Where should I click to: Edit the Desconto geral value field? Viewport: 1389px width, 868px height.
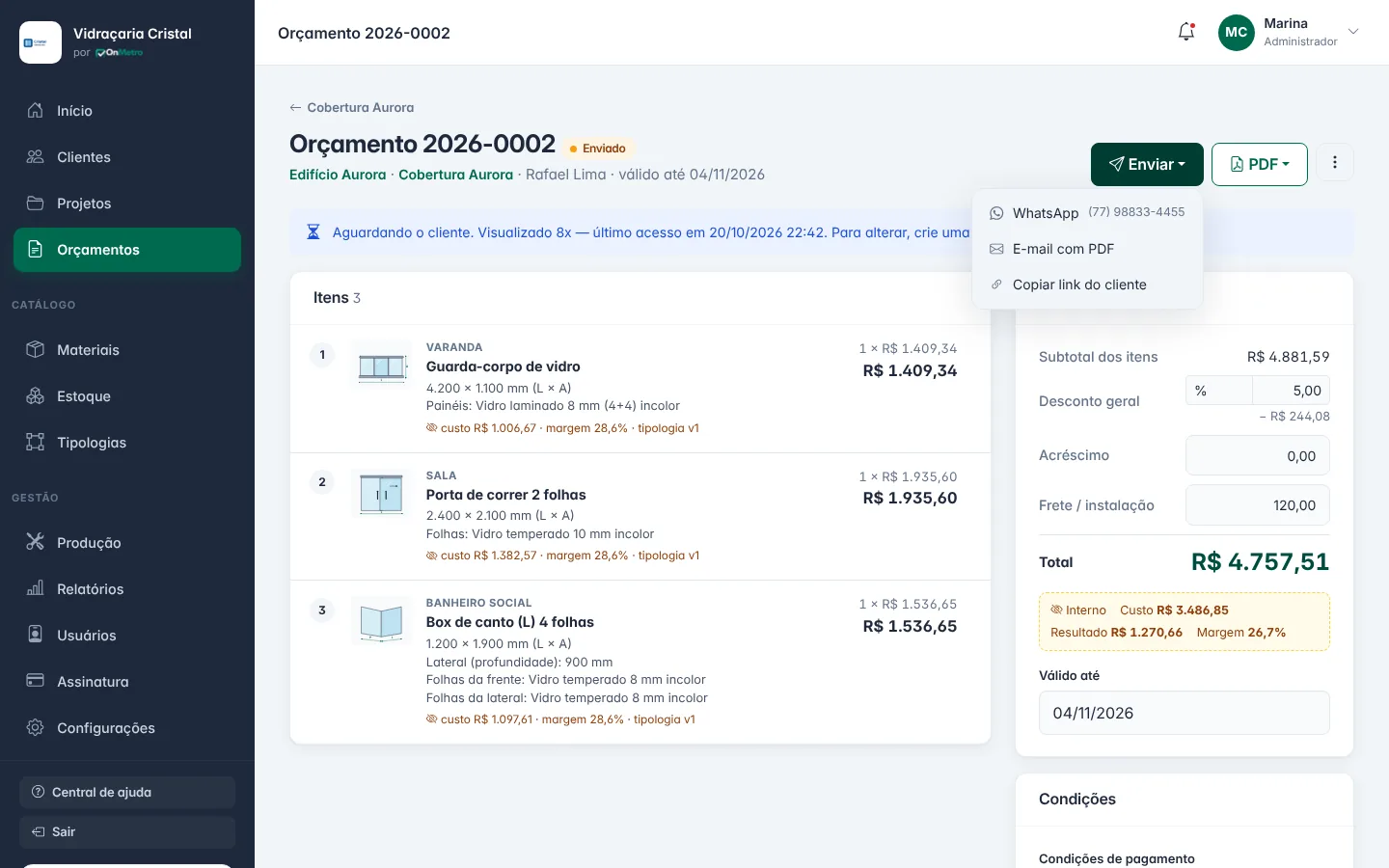click(1291, 391)
